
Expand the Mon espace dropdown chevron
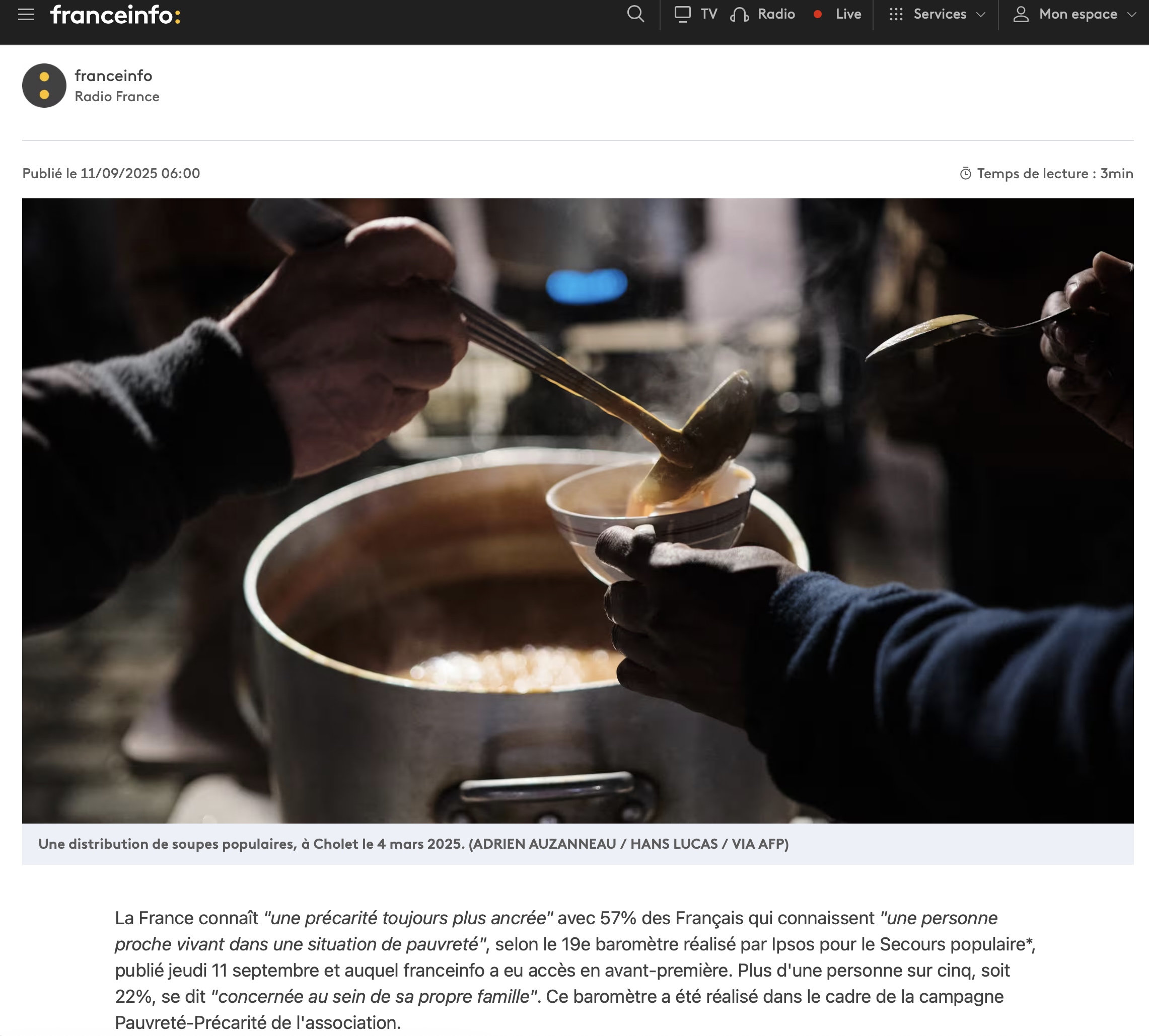tap(1132, 14)
